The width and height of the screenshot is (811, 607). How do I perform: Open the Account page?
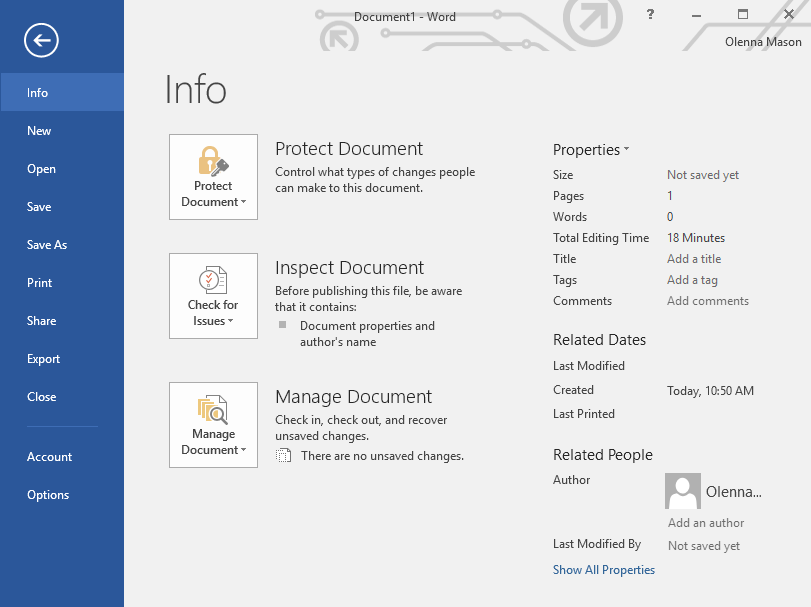click(50, 457)
